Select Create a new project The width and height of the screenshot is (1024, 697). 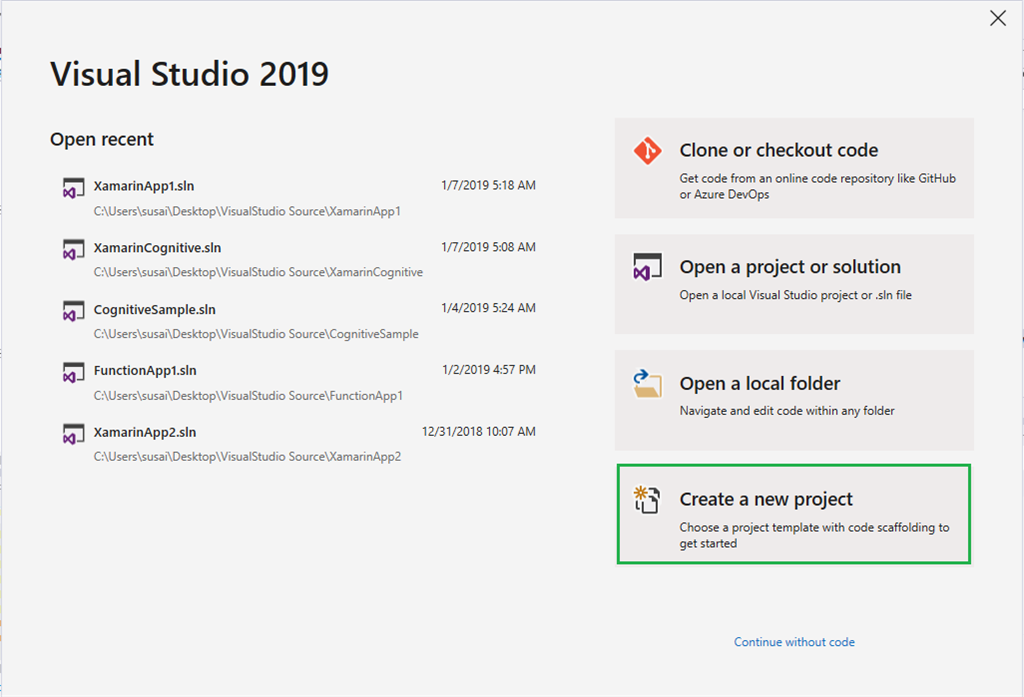click(794, 514)
